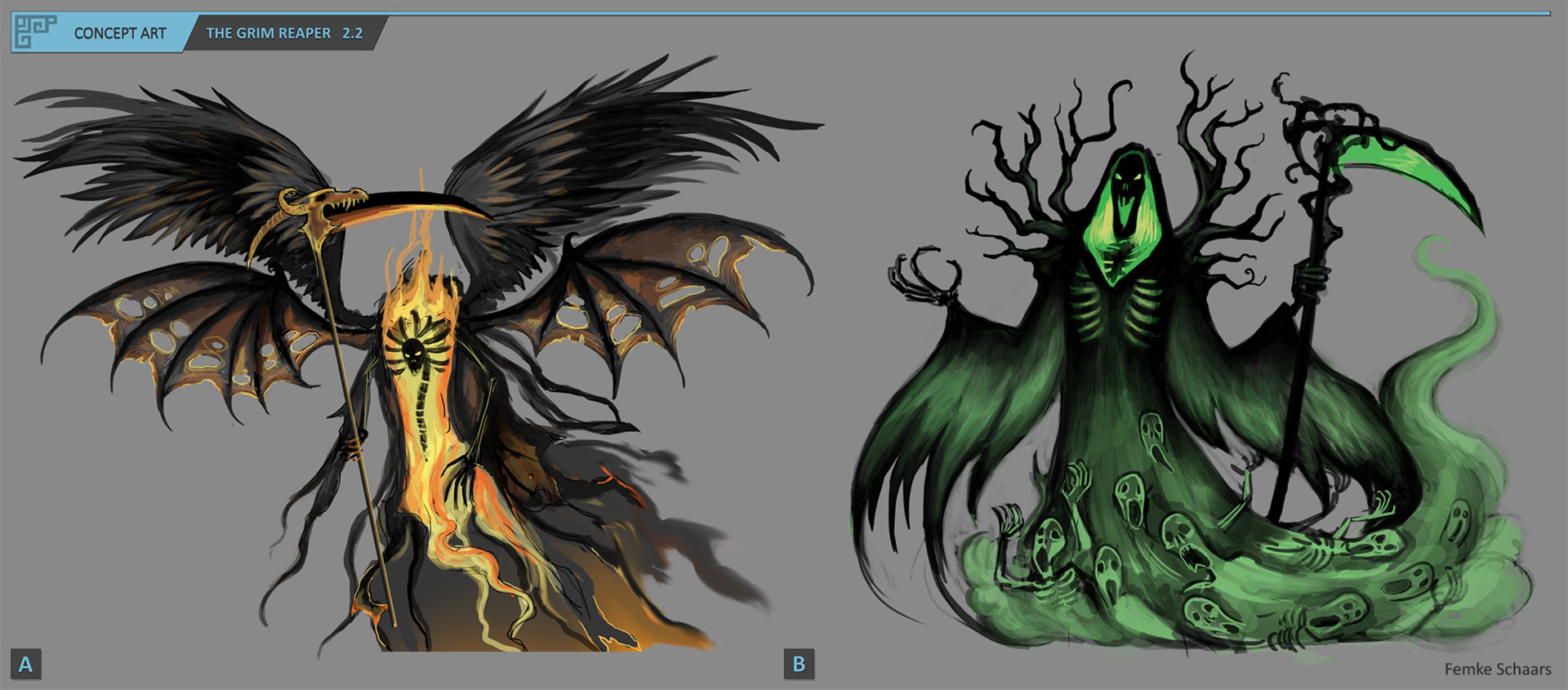This screenshot has height=690, width=1568.
Task: Click the "THE GRIM REAPER 2.2" title
Action: (x=284, y=33)
